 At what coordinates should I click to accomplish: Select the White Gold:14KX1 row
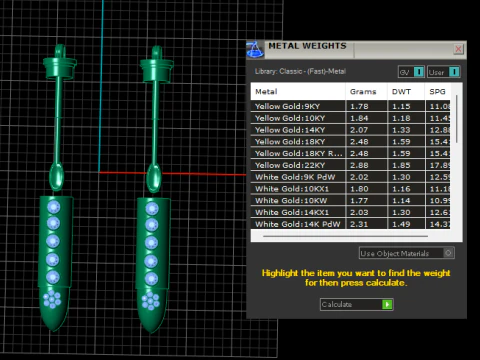[x=350, y=212]
